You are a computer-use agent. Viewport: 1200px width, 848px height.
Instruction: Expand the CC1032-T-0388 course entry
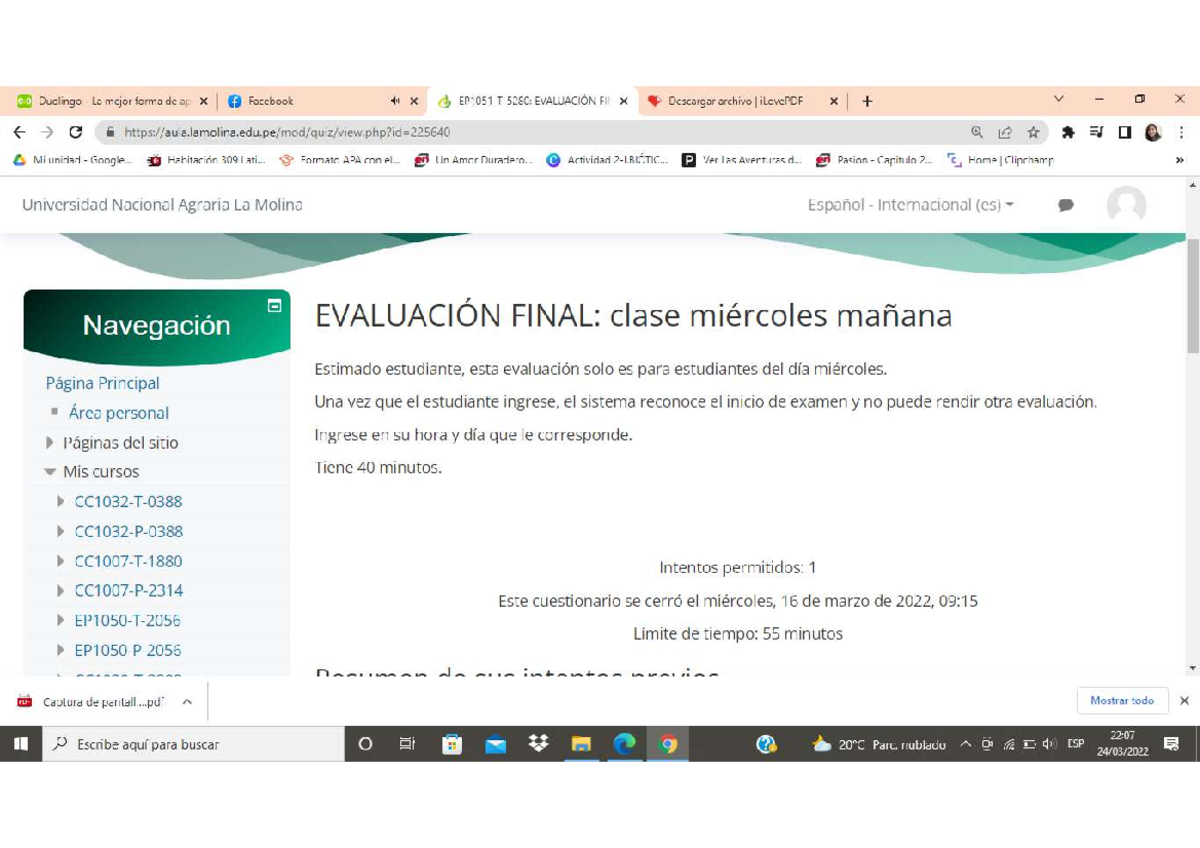60,501
